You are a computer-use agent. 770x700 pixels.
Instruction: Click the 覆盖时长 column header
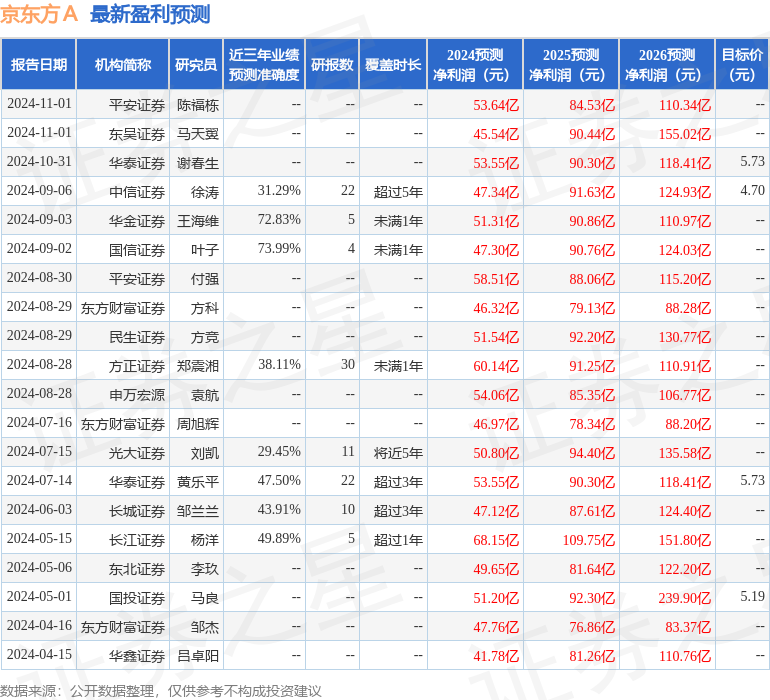(393, 64)
